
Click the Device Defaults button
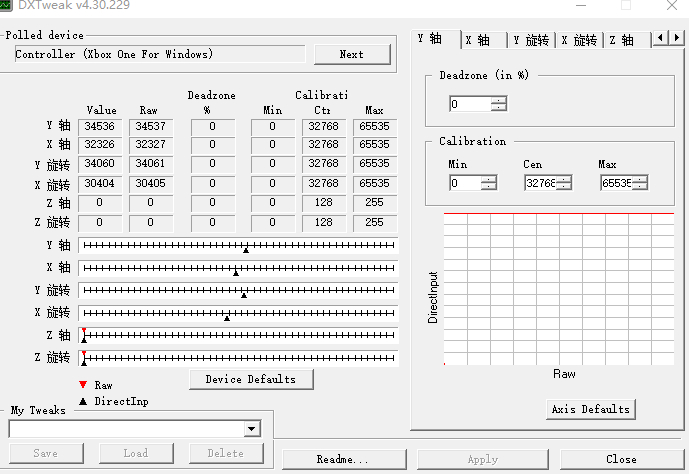[251, 380]
